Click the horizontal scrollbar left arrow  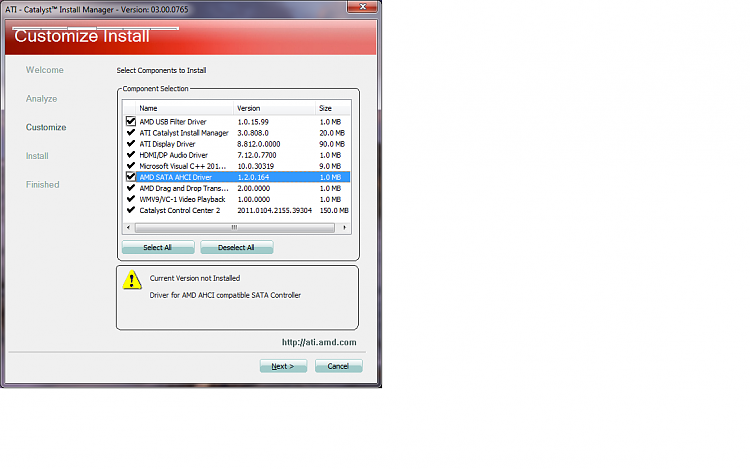(128, 228)
